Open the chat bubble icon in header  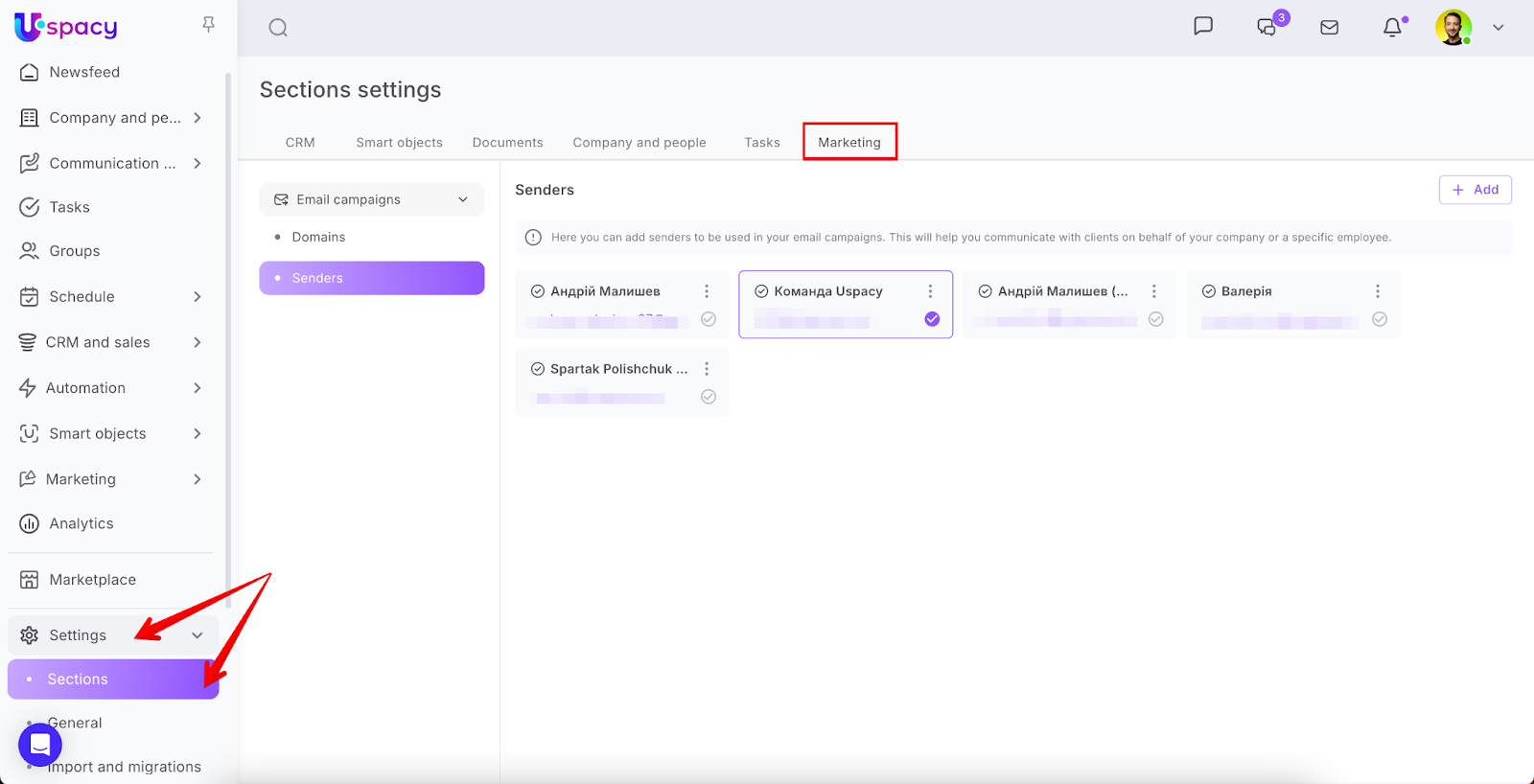pos(1202,27)
